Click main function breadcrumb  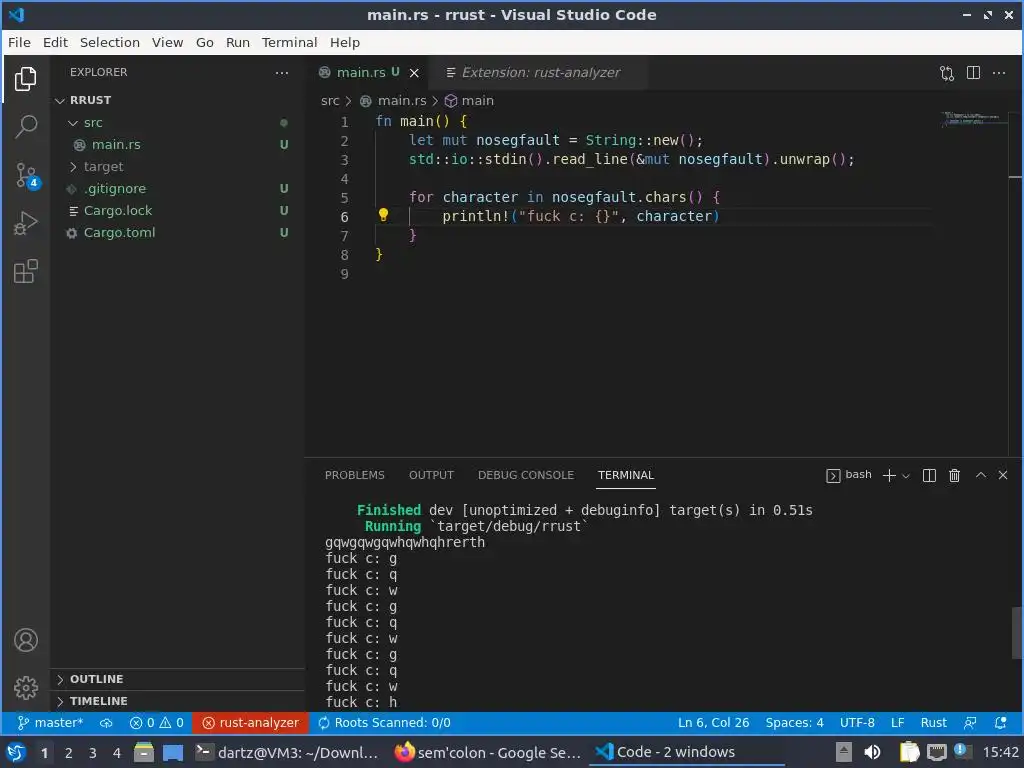pyautogui.click(x=470, y=101)
